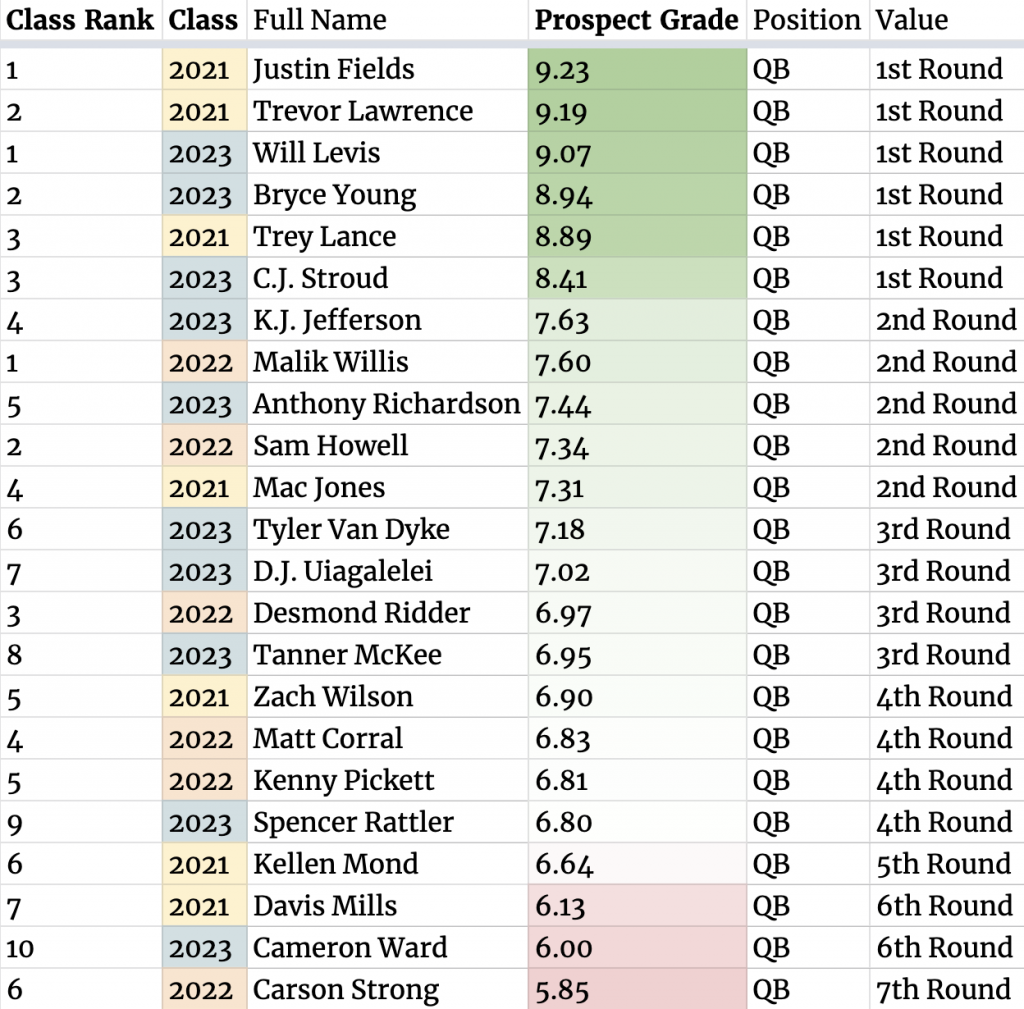
Task: Select Davis Mills's 6.13 grade cell
Action: (x=637, y=906)
